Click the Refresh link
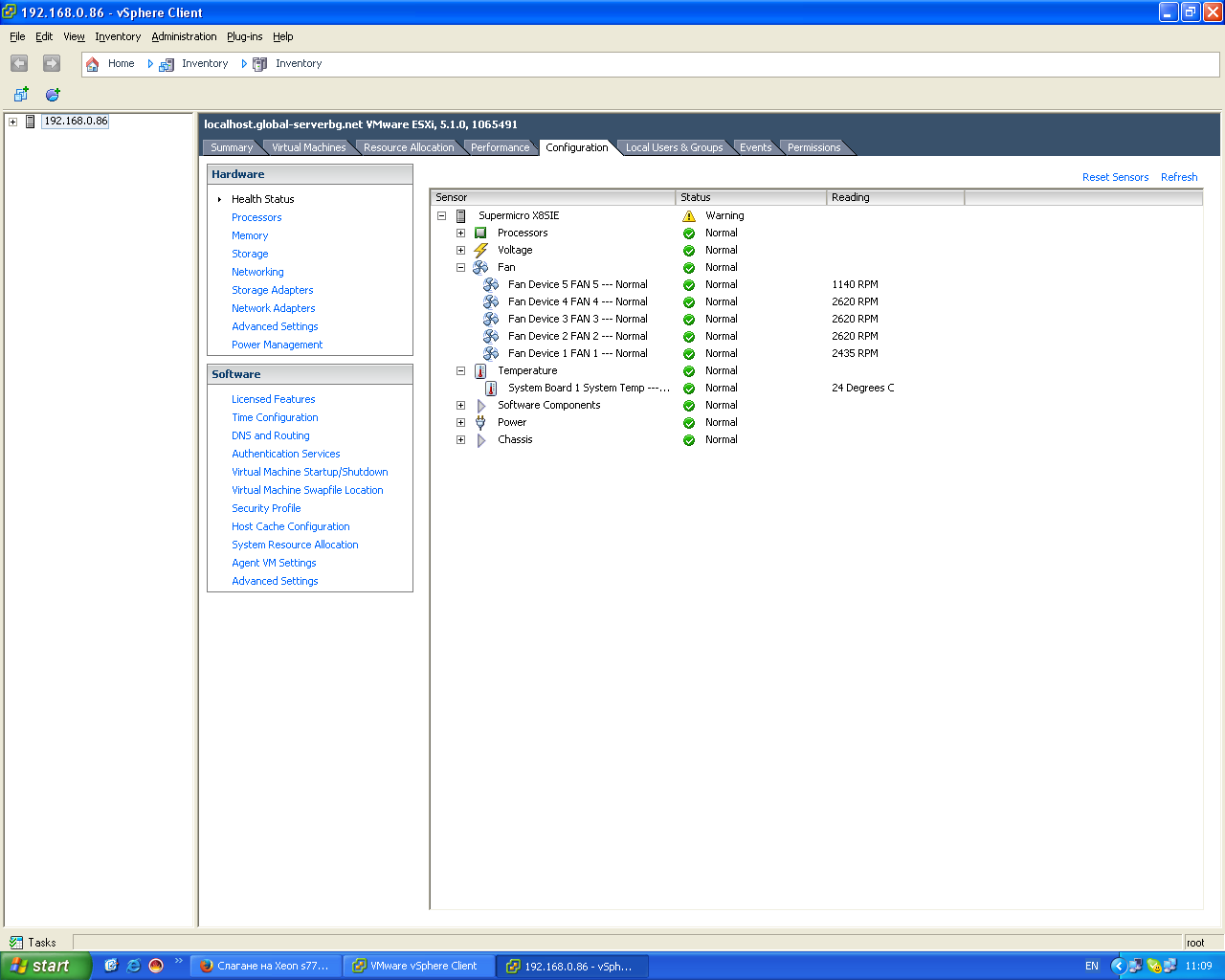The width and height of the screenshot is (1225, 980). 1179,177
